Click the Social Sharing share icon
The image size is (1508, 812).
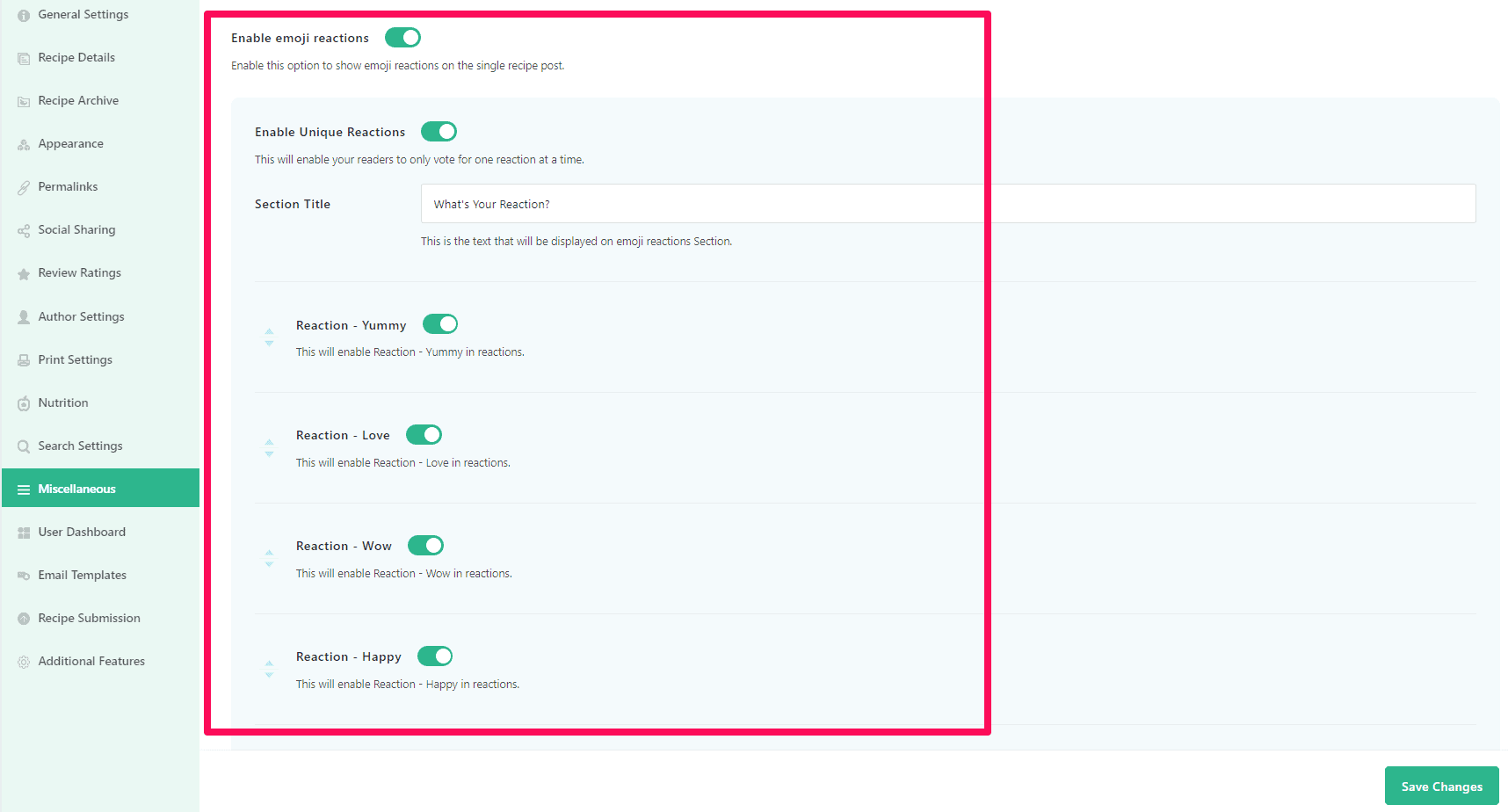[24, 231]
